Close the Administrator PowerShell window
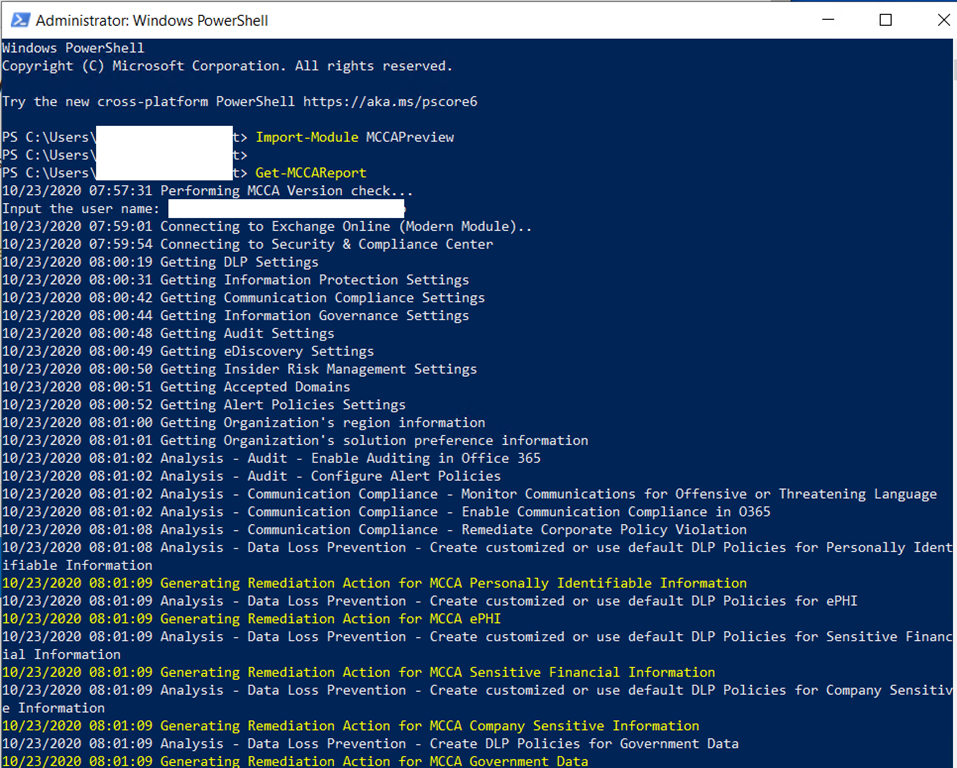 click(938, 20)
